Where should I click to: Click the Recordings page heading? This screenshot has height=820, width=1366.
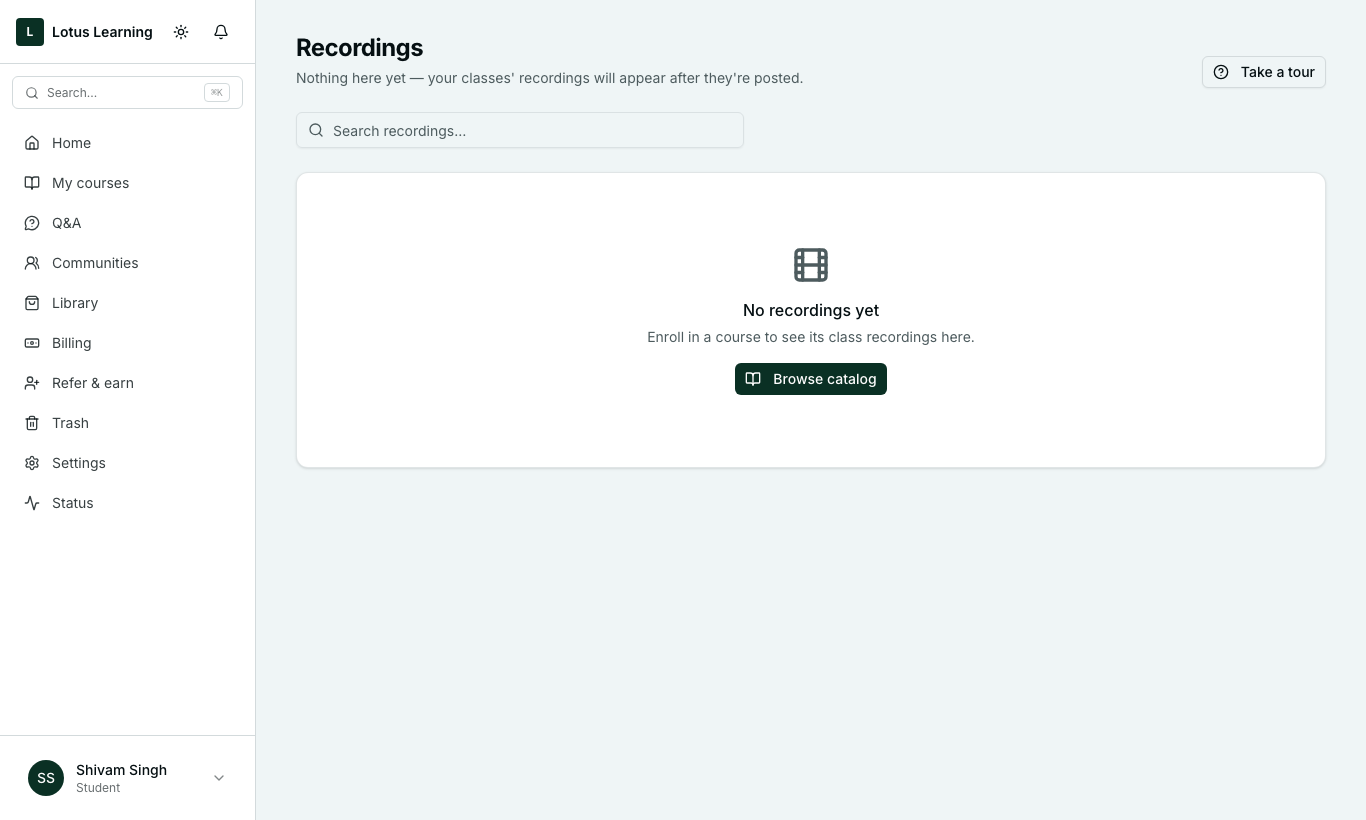click(360, 48)
